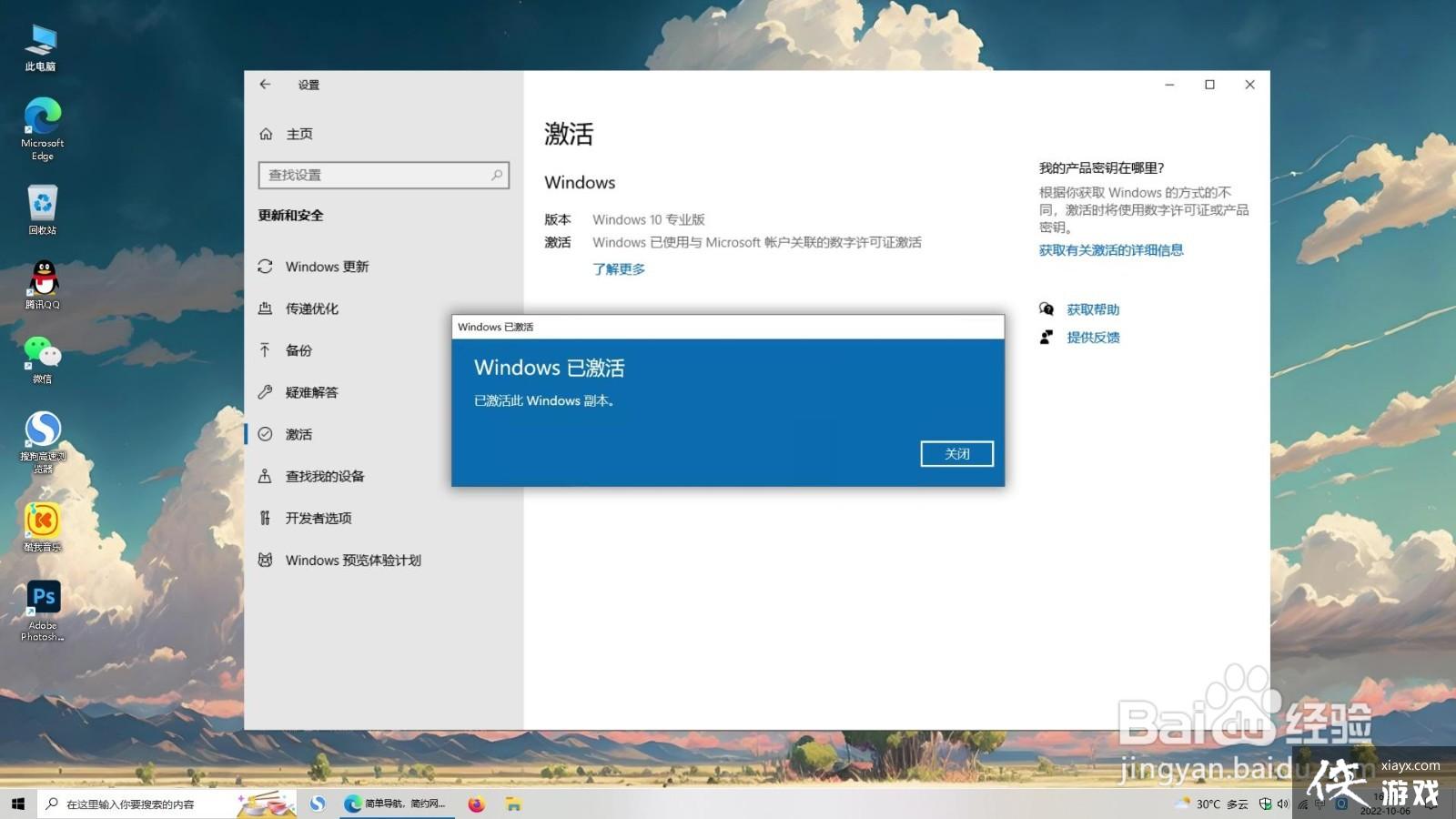Image resolution: width=1456 pixels, height=819 pixels.
Task: Click the 备份 upload arrow icon
Action: [266, 350]
